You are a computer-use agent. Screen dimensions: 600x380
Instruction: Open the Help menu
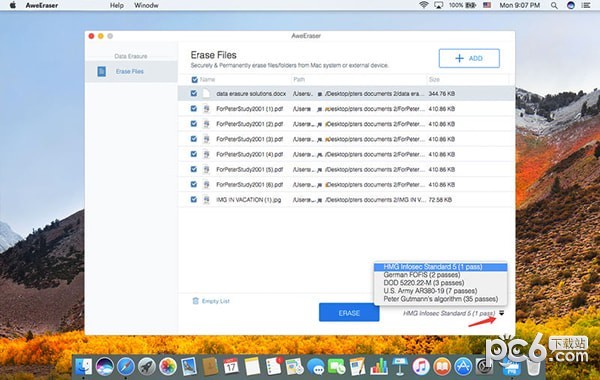(x=117, y=5)
